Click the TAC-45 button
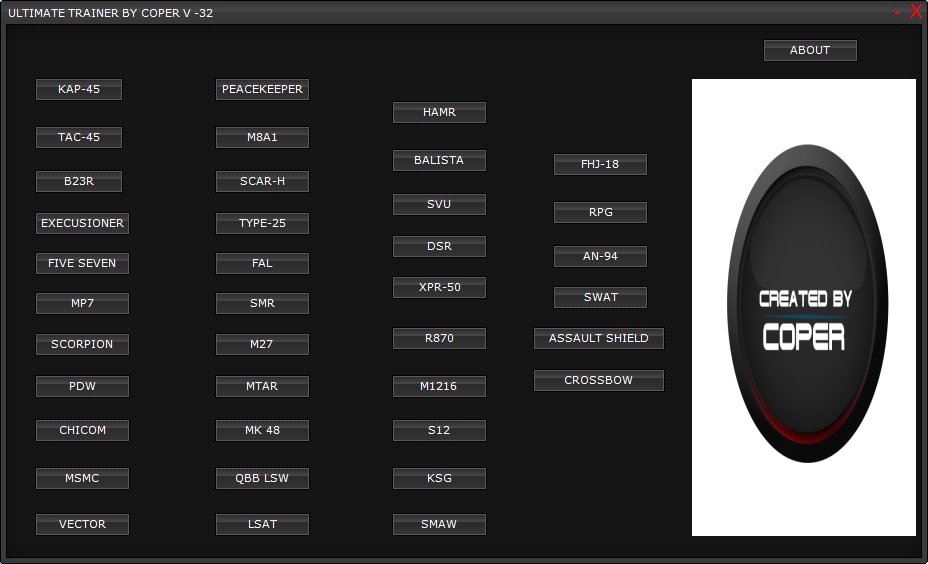928x564 pixels. [x=79, y=137]
